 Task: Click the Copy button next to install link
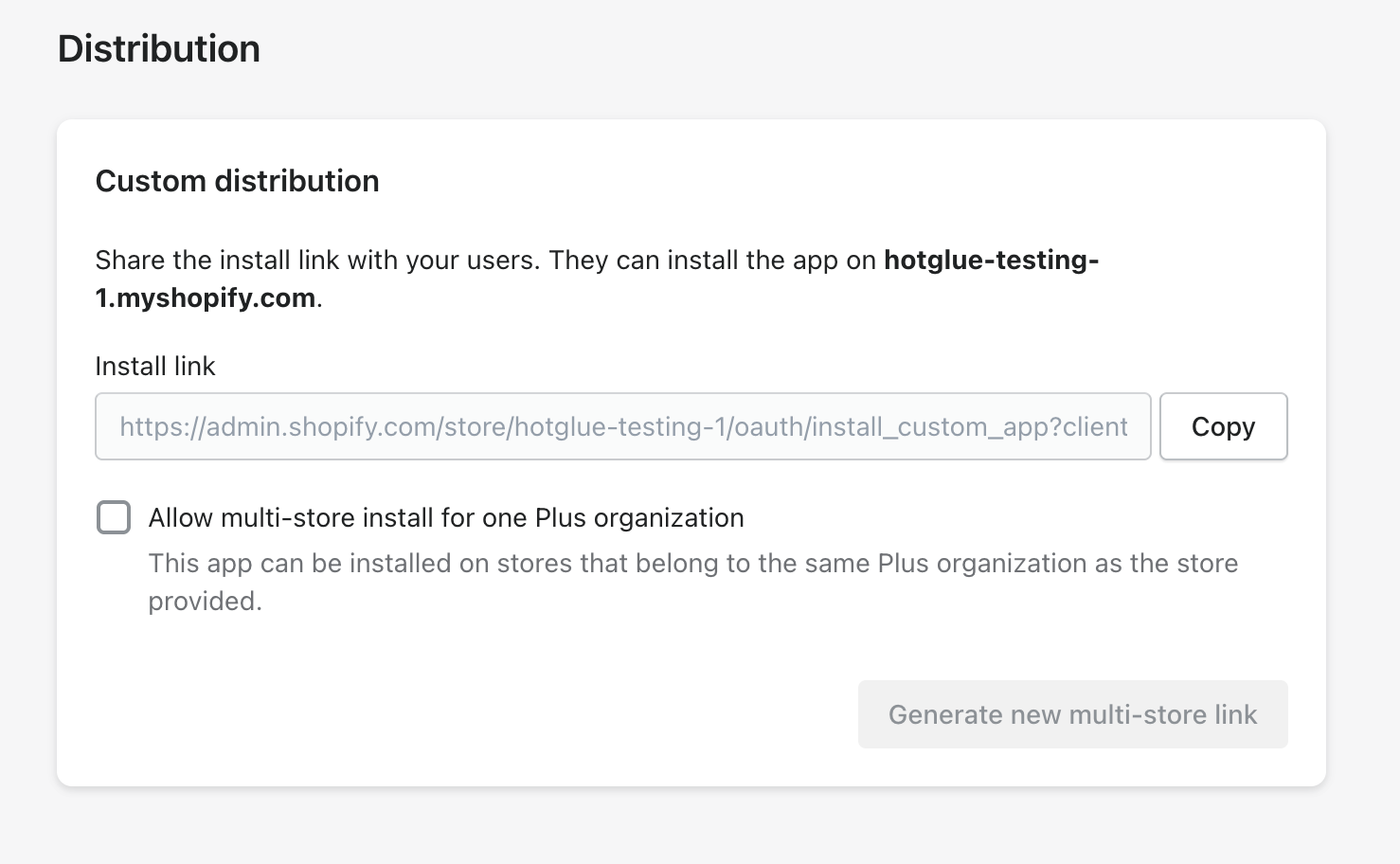click(x=1223, y=426)
